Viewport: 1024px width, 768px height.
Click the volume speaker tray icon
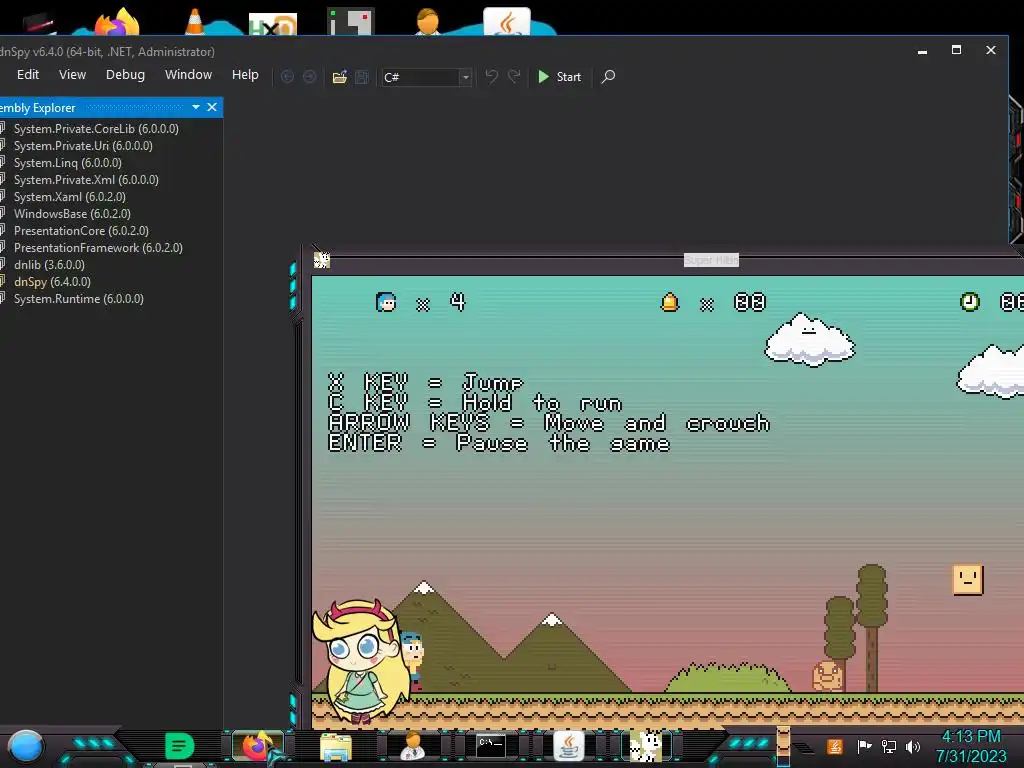point(913,746)
